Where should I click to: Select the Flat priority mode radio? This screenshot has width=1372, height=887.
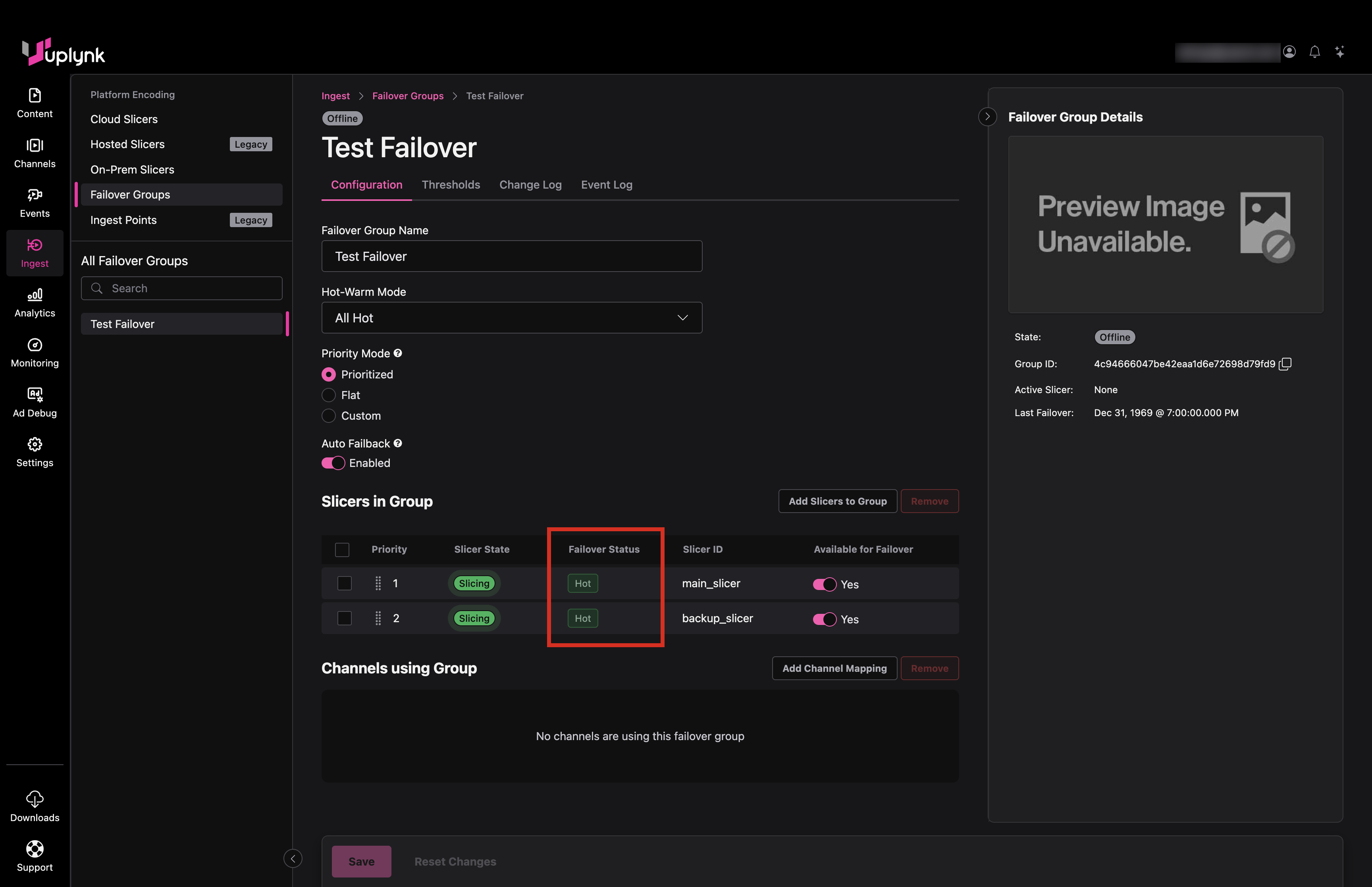click(328, 395)
